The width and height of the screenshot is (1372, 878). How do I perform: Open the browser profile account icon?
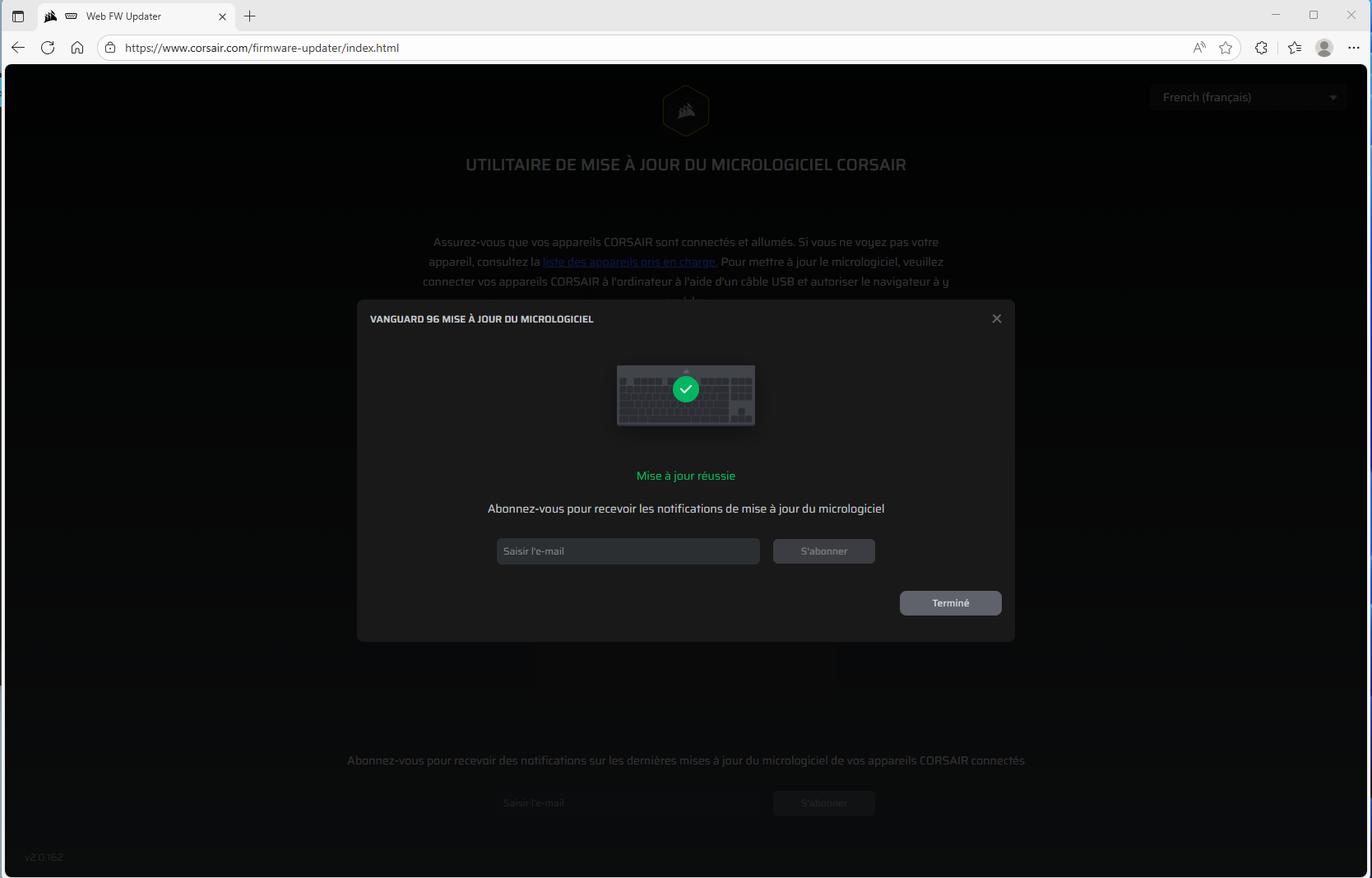pos(1324,48)
